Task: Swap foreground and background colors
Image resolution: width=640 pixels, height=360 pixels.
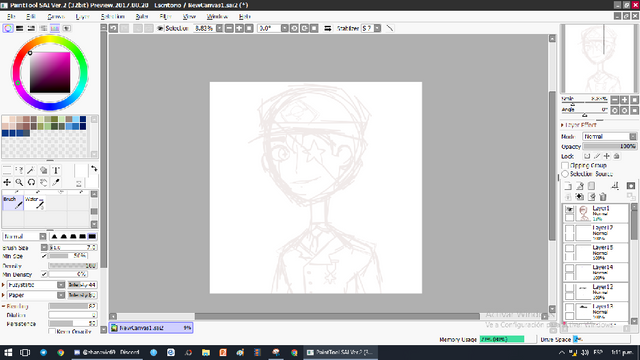Action: 94,169
